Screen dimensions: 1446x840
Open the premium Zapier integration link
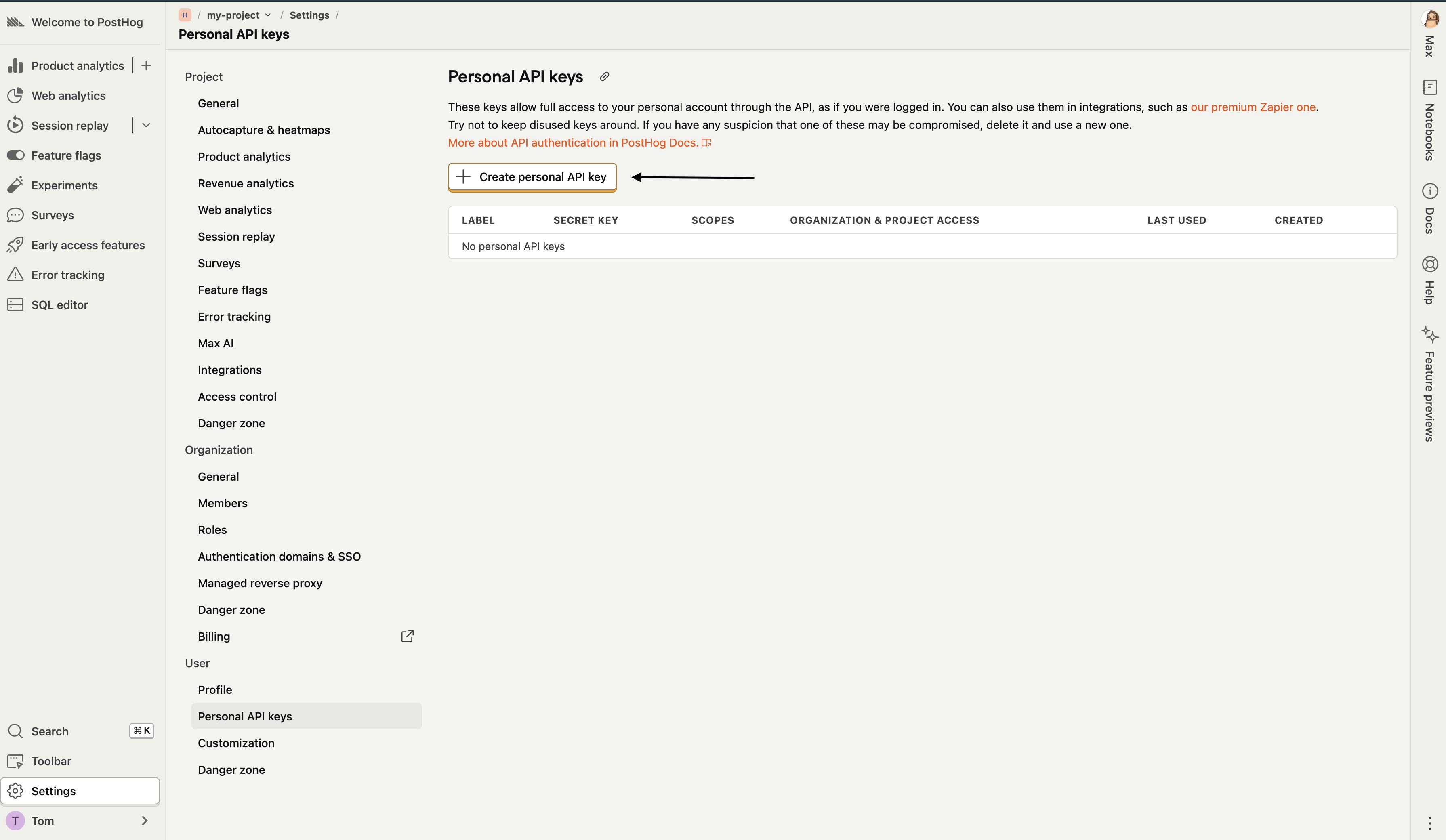point(1254,107)
